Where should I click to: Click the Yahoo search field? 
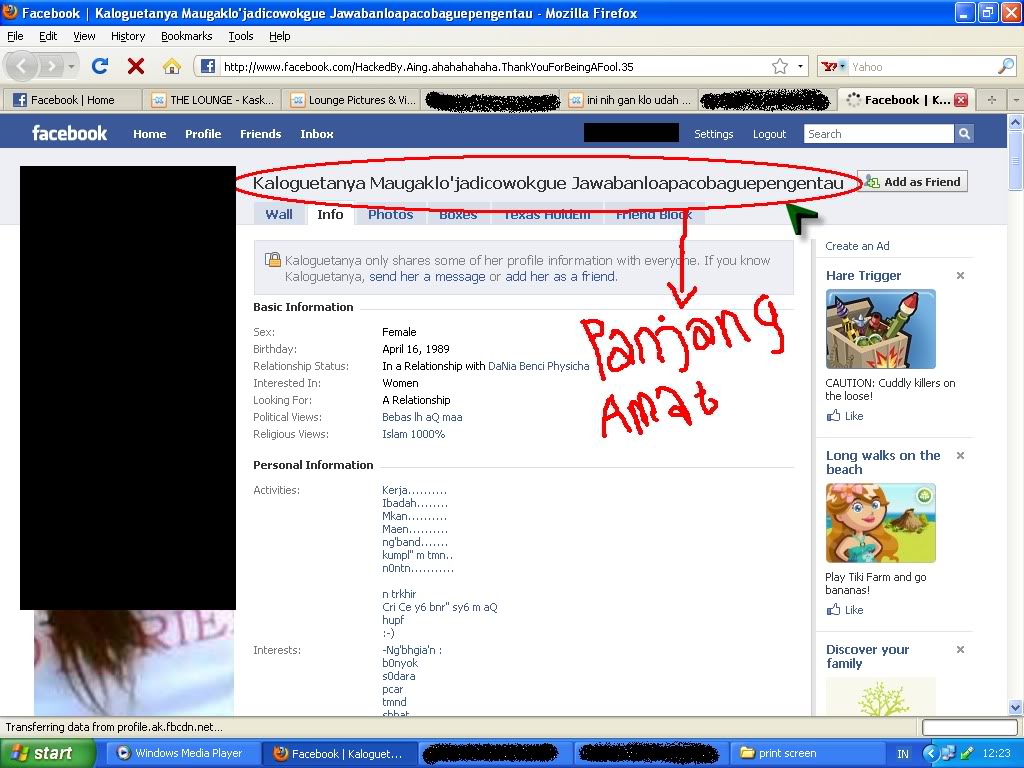(x=923, y=66)
